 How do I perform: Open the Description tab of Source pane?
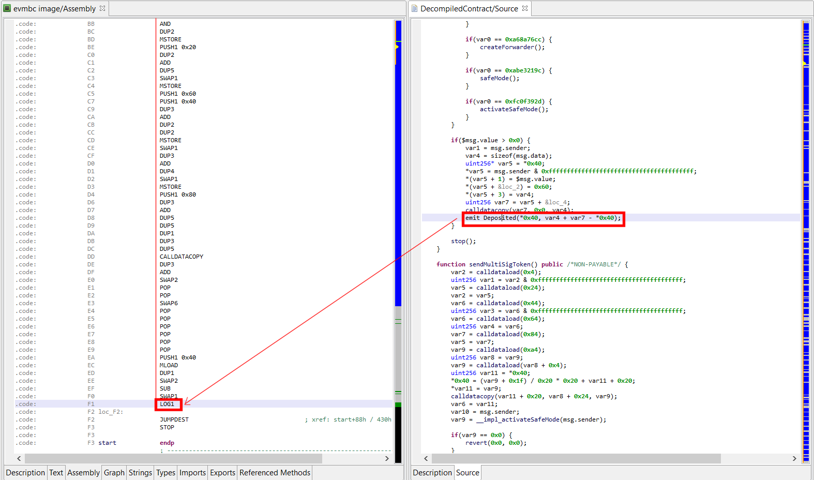(x=432, y=473)
